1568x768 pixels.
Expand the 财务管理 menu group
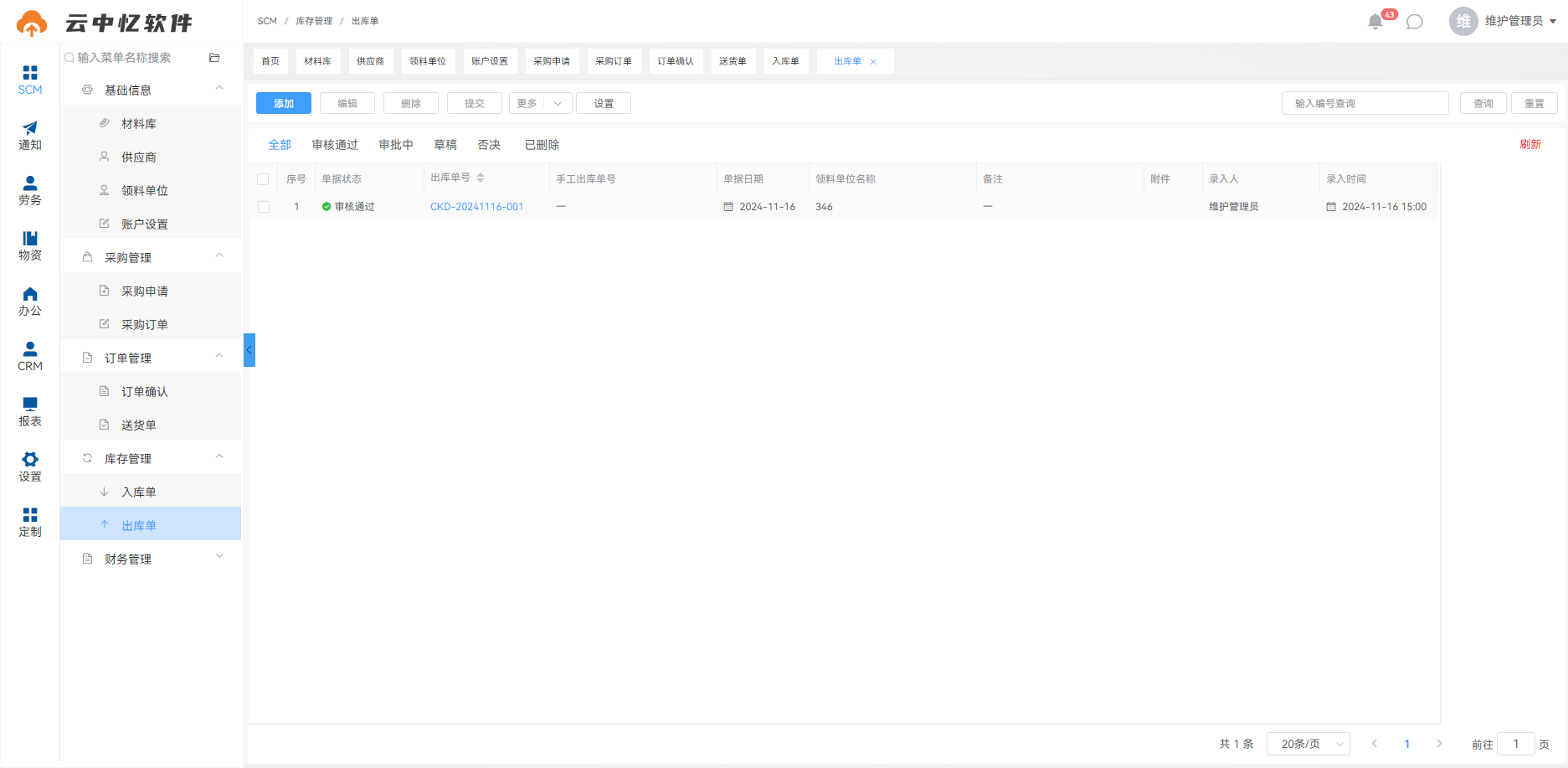(x=151, y=559)
